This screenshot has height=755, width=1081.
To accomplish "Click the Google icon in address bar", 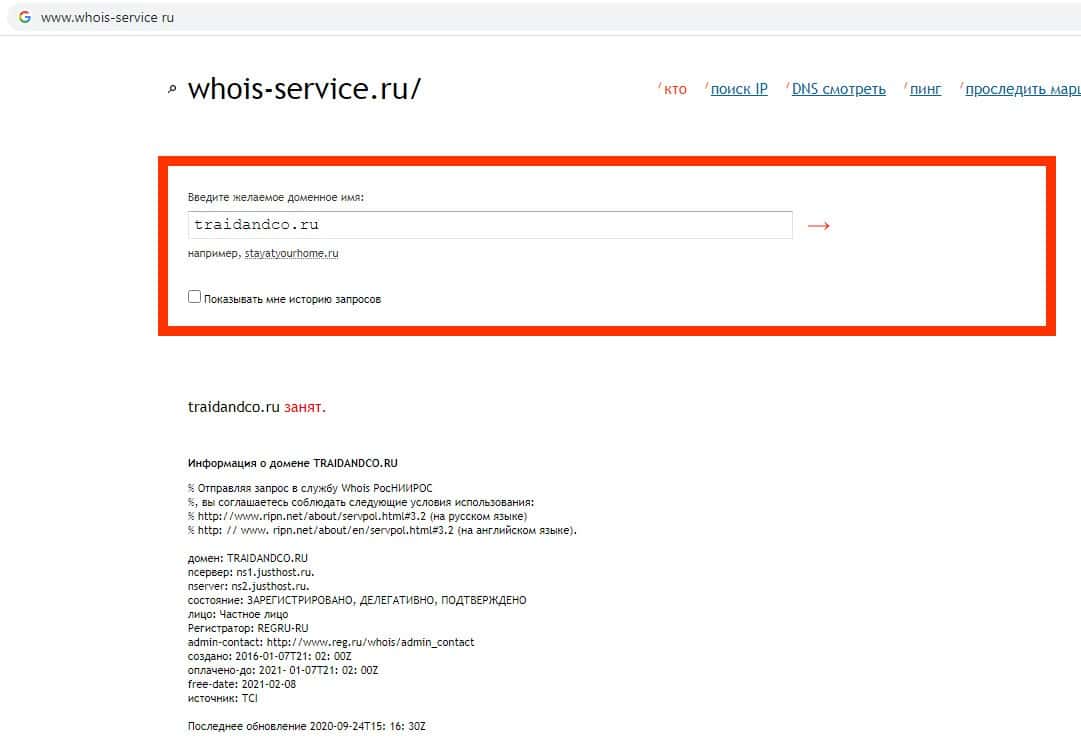I will click(x=25, y=17).
